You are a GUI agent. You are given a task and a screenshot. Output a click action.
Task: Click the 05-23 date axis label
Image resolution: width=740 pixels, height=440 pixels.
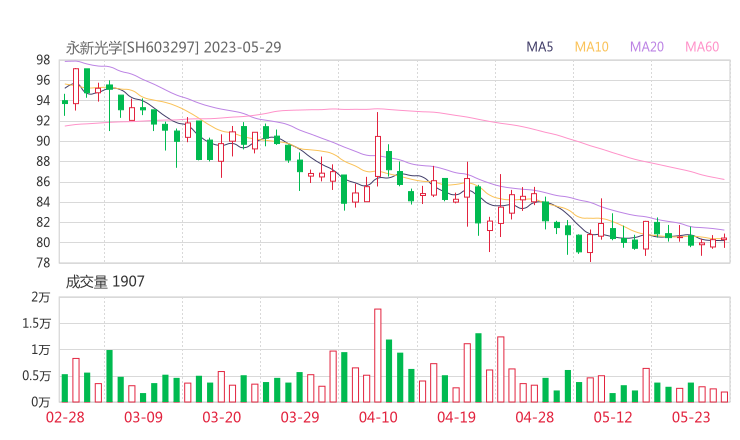click(x=691, y=417)
